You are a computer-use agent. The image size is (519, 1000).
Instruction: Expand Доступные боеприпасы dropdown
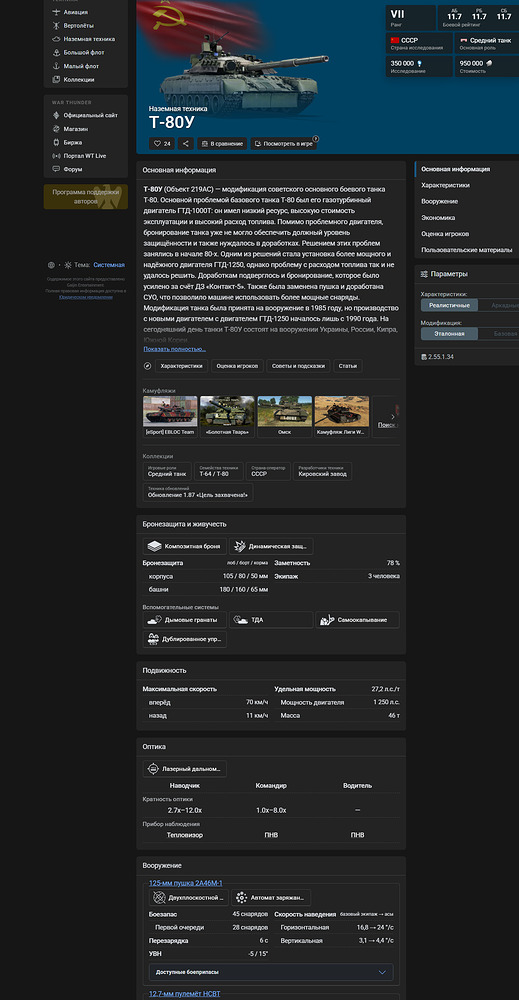(x=271, y=972)
